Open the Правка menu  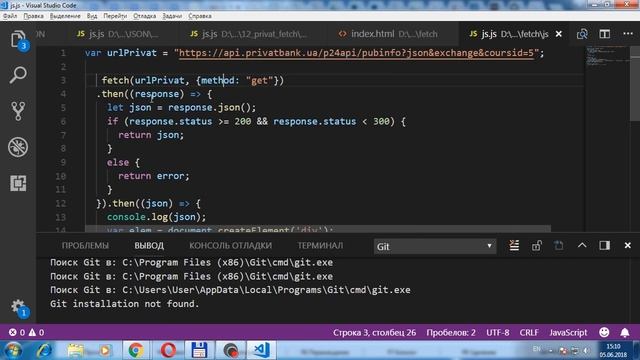click(x=33, y=16)
